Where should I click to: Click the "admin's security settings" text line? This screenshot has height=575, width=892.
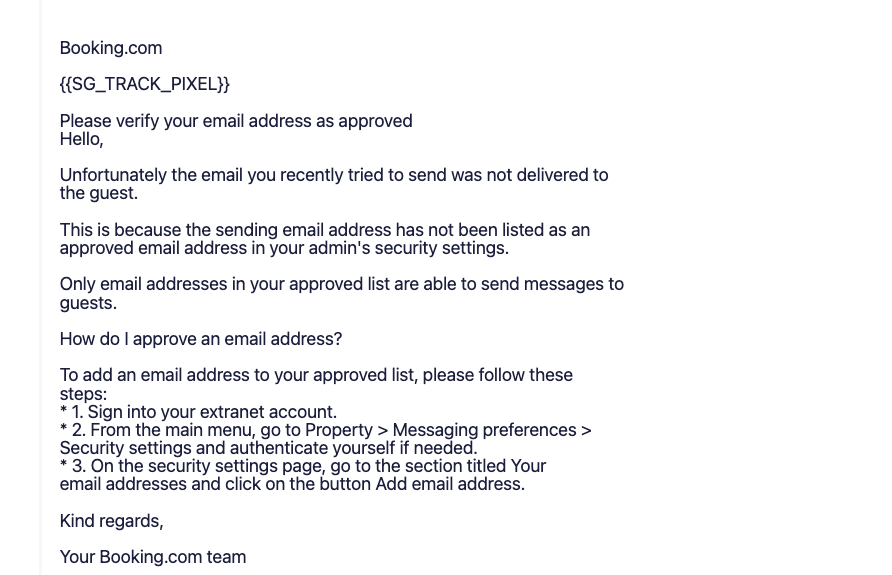pos(284,248)
